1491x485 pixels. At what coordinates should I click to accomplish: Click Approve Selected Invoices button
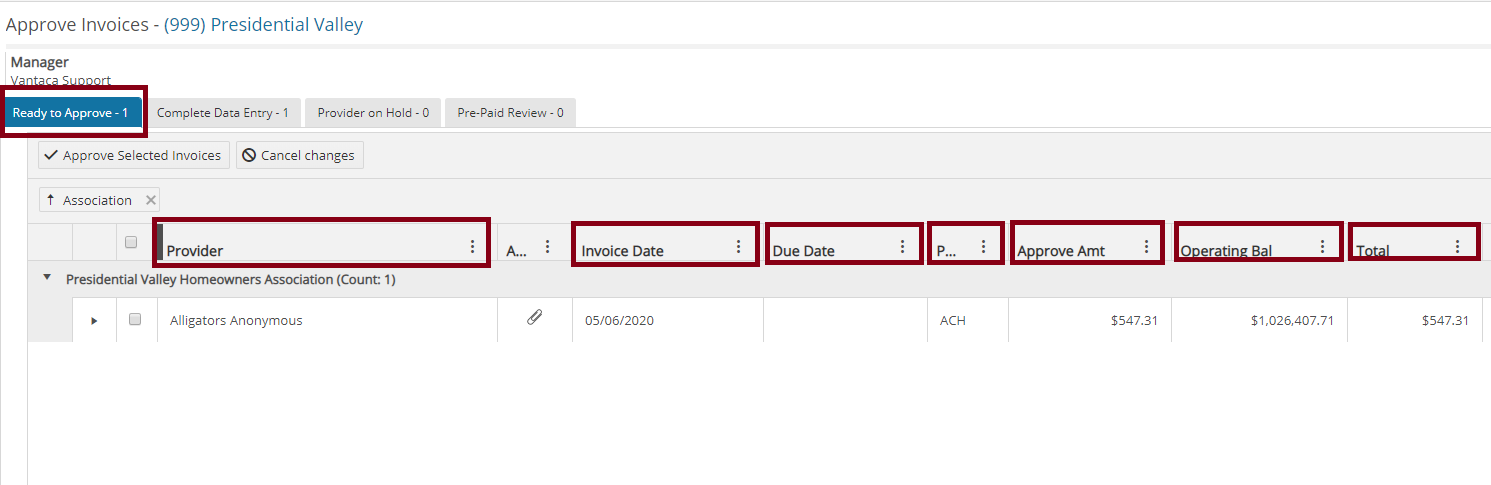(x=133, y=155)
